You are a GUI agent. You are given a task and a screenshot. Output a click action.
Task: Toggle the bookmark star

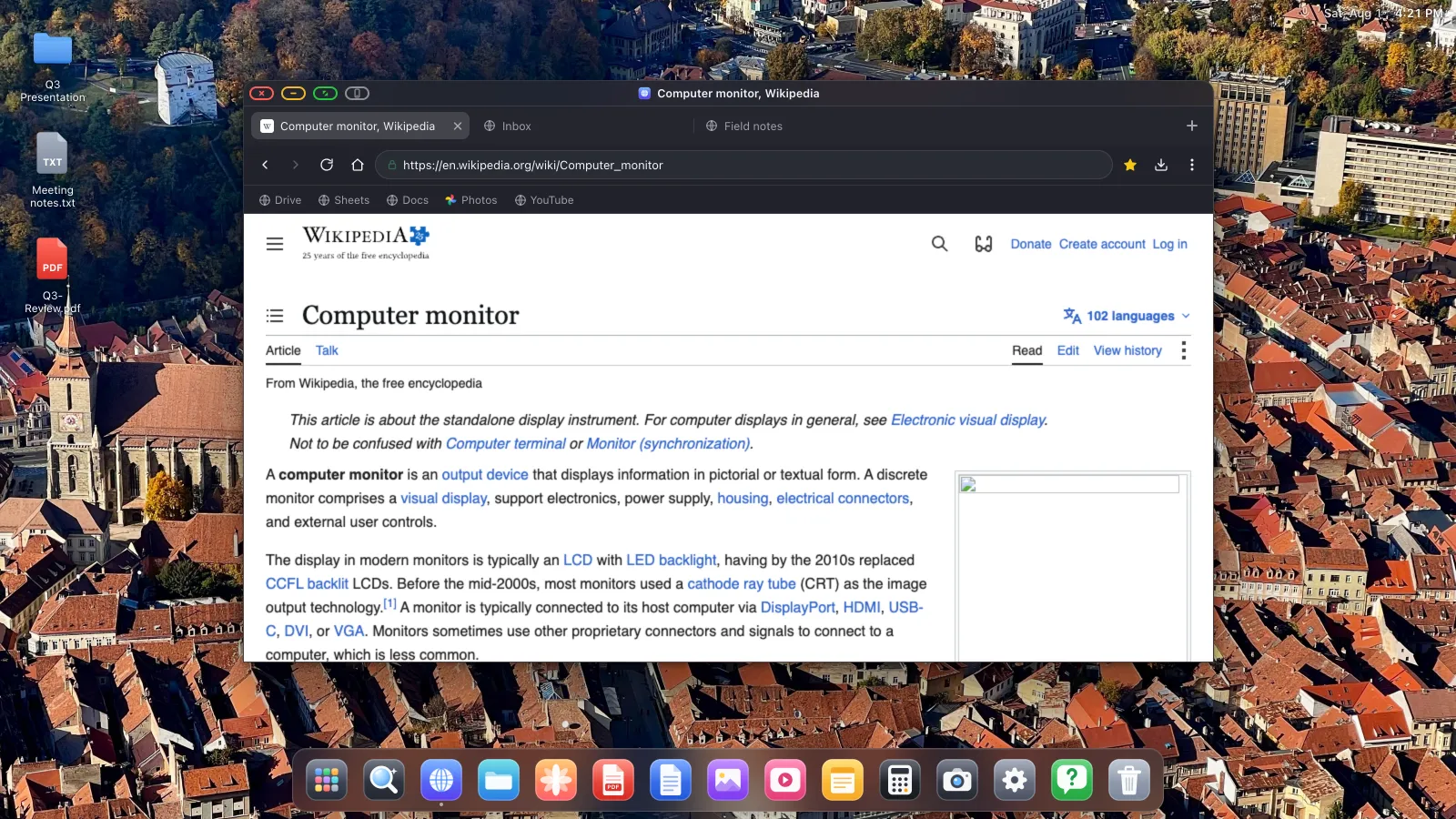coord(1130,165)
